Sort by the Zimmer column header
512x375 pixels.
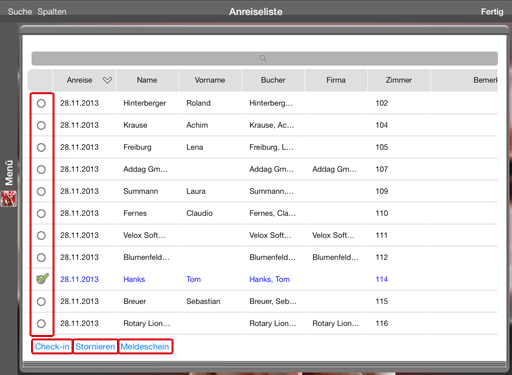399,80
